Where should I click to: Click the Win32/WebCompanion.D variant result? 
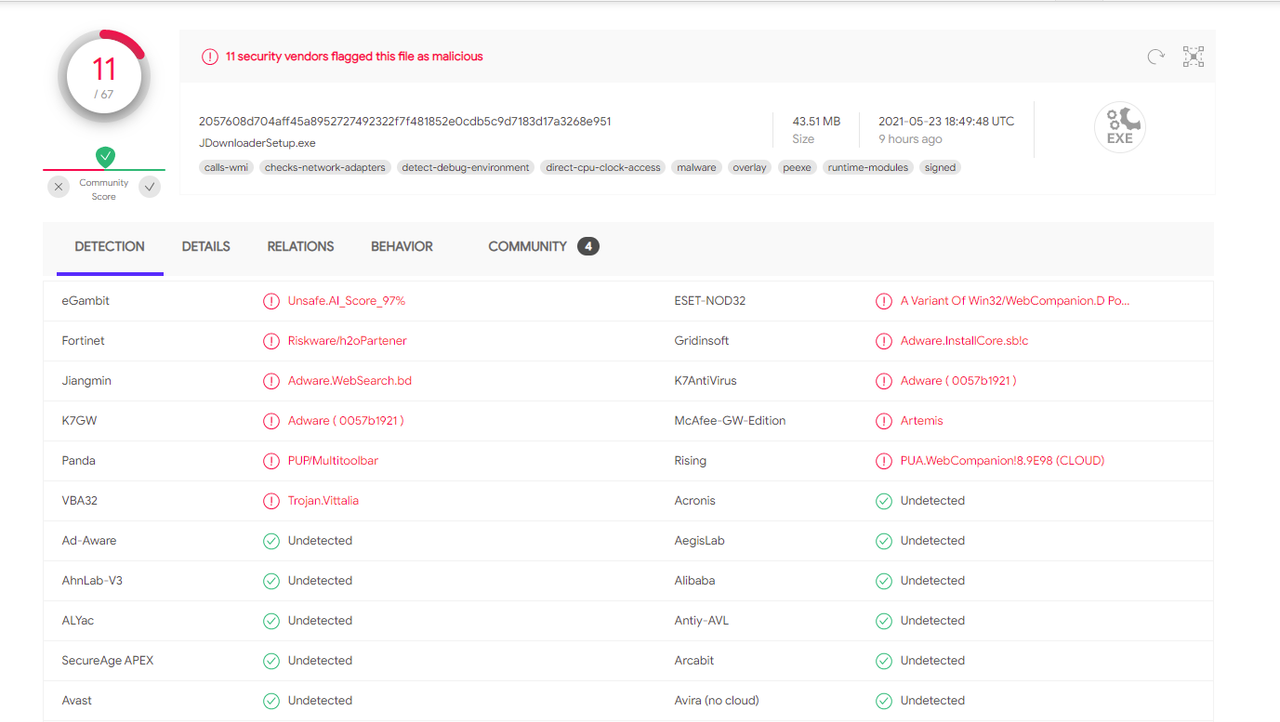[x=1015, y=301]
